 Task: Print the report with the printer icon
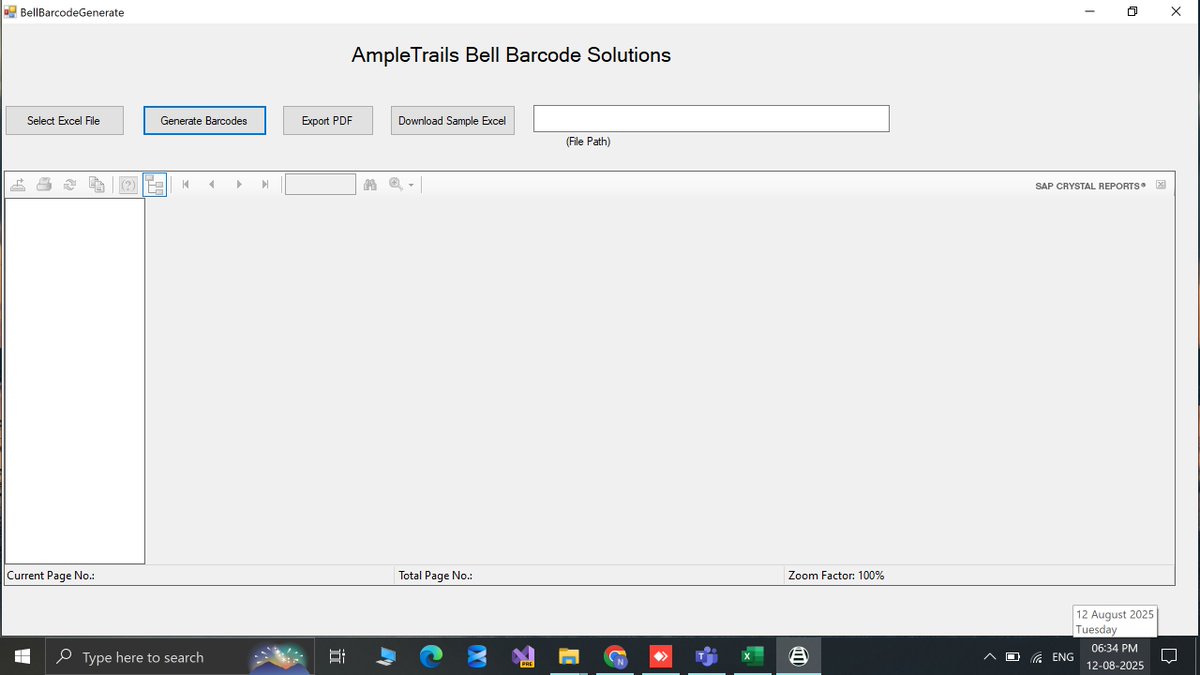44,184
